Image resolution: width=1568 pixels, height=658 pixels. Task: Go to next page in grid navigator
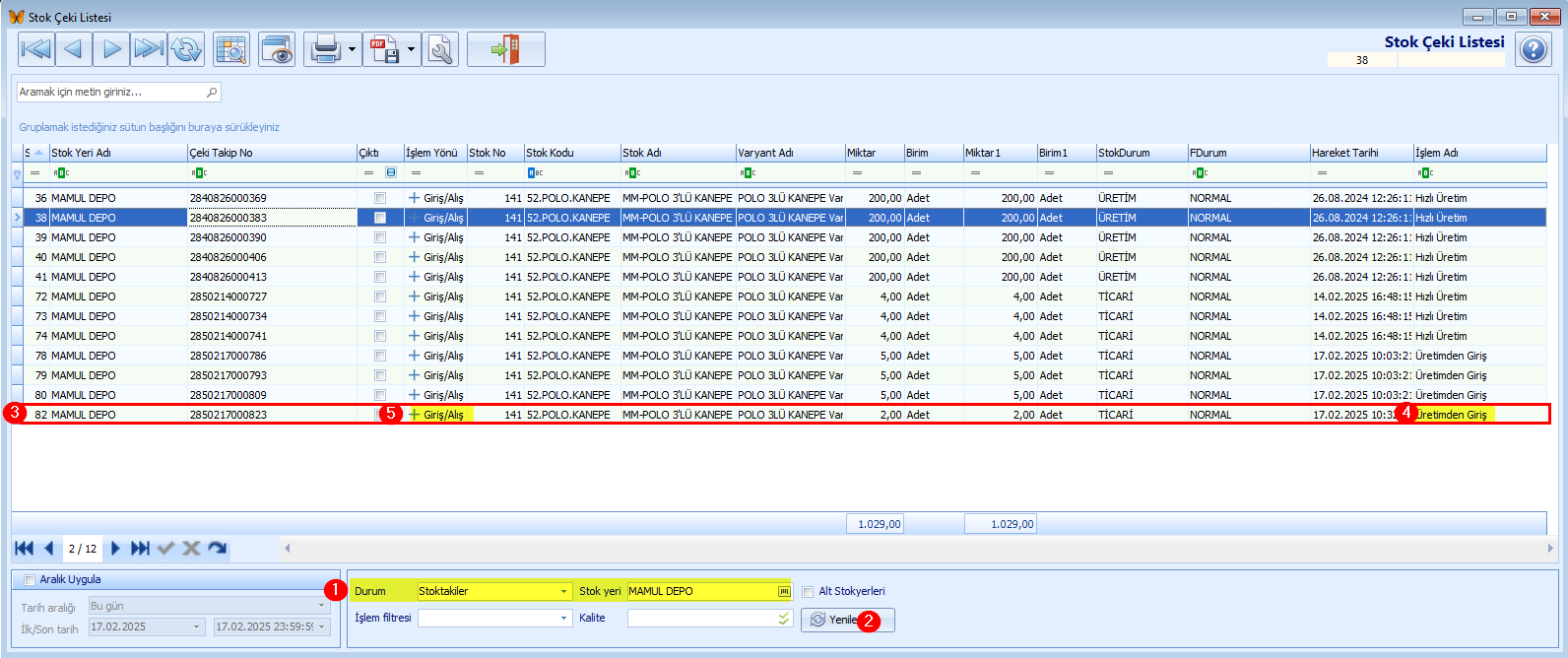point(115,549)
